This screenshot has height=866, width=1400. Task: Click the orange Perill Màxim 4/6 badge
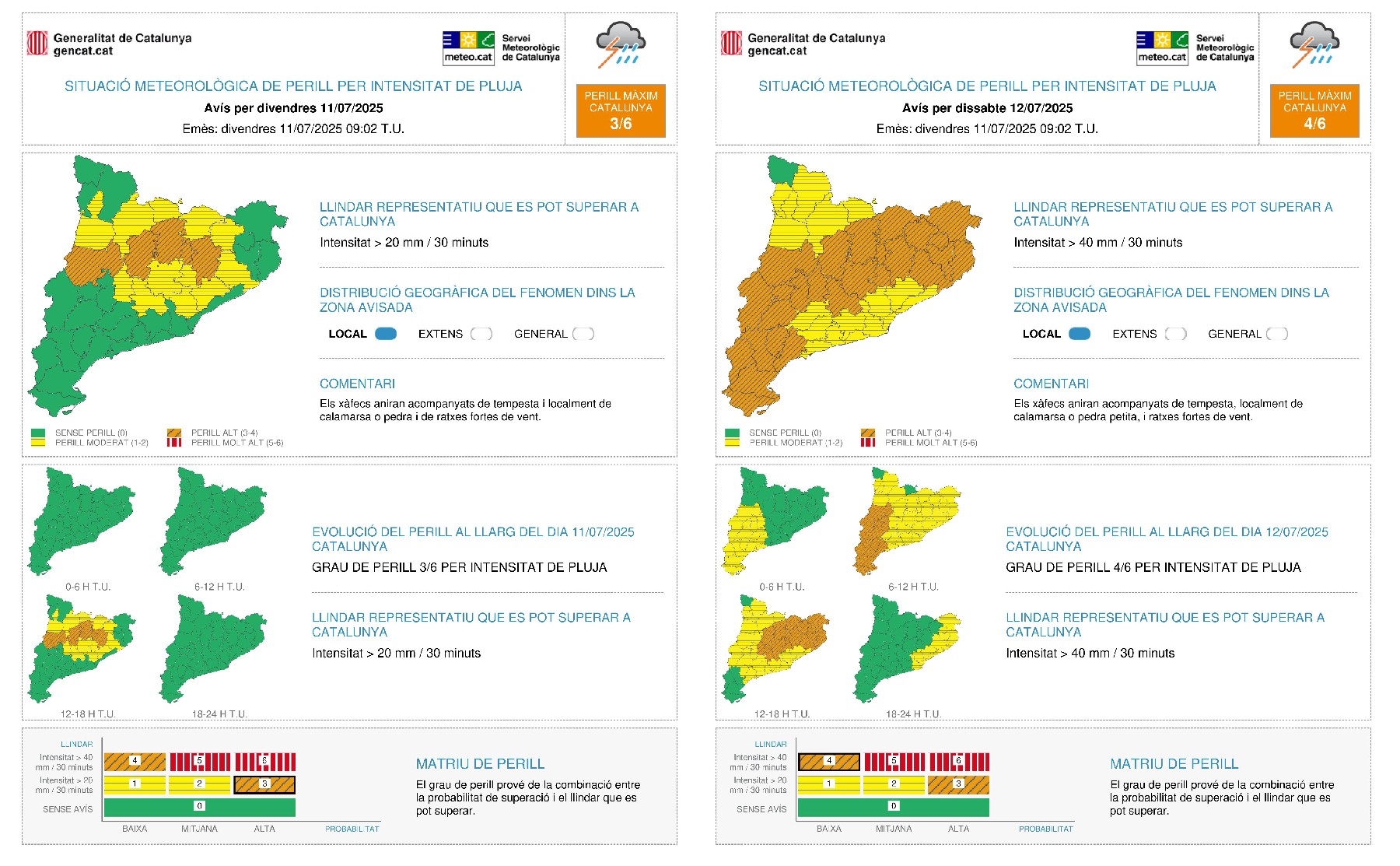(1314, 110)
